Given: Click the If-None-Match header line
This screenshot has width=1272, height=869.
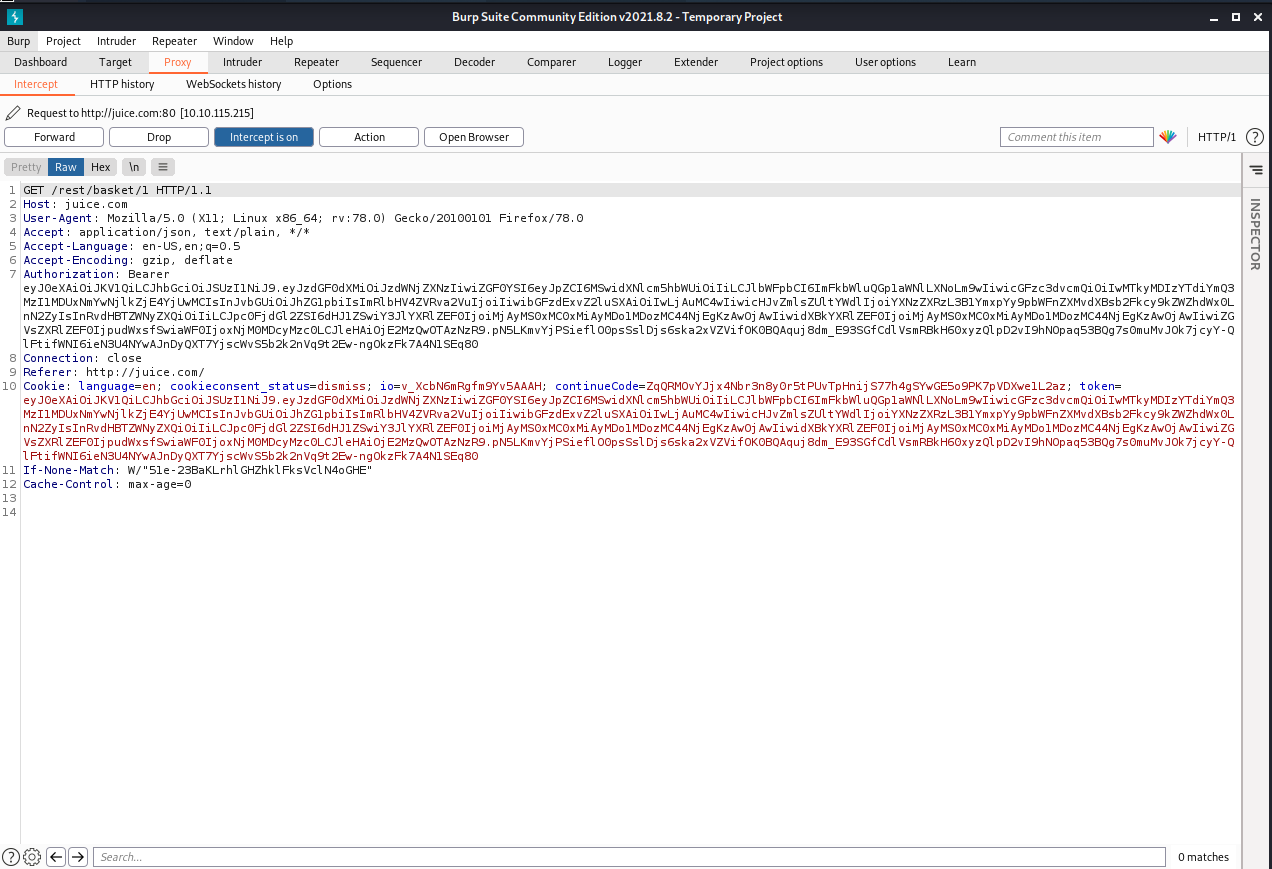Looking at the screenshot, I should pos(197,470).
